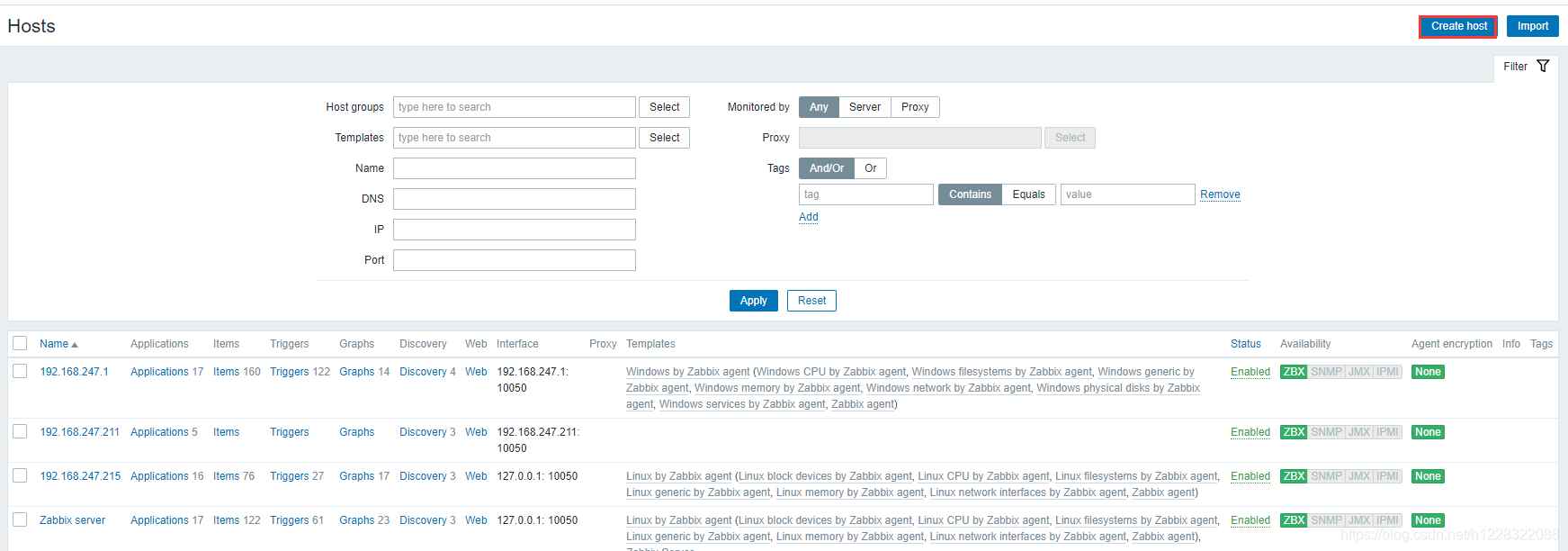This screenshot has width=1568, height=551.
Task: Toggle Enabled status of 192.168.247.1
Action: tap(1250, 372)
